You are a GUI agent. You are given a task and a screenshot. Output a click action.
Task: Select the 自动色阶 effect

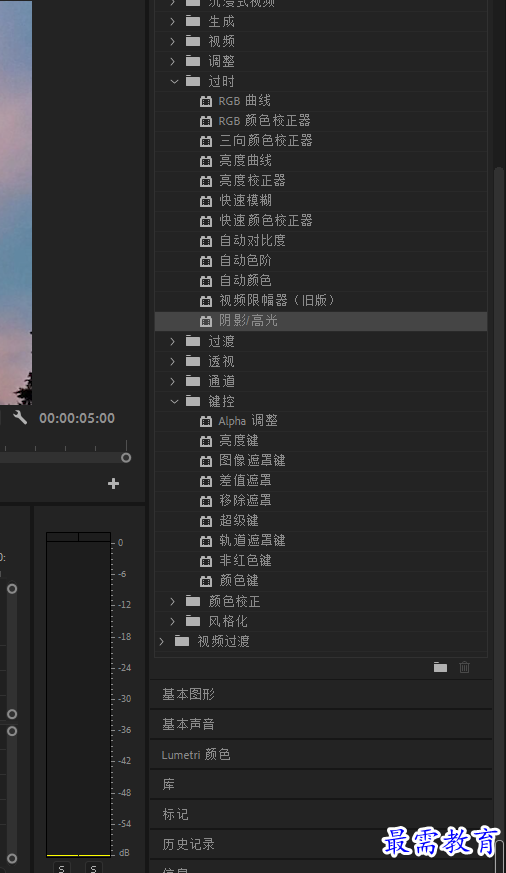[x=244, y=261]
